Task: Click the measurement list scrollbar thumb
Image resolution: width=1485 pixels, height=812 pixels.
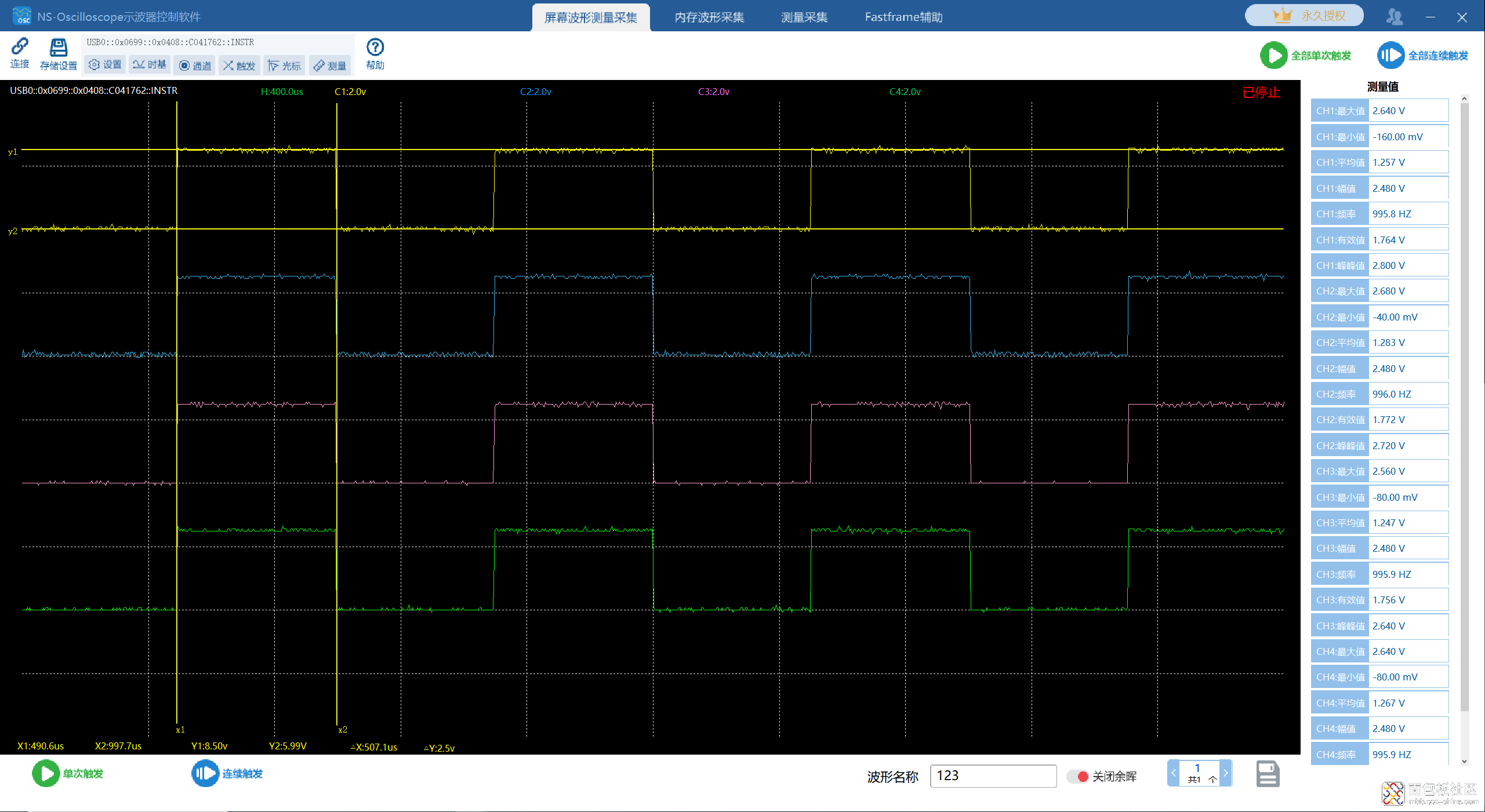Action: pyautogui.click(x=1464, y=407)
